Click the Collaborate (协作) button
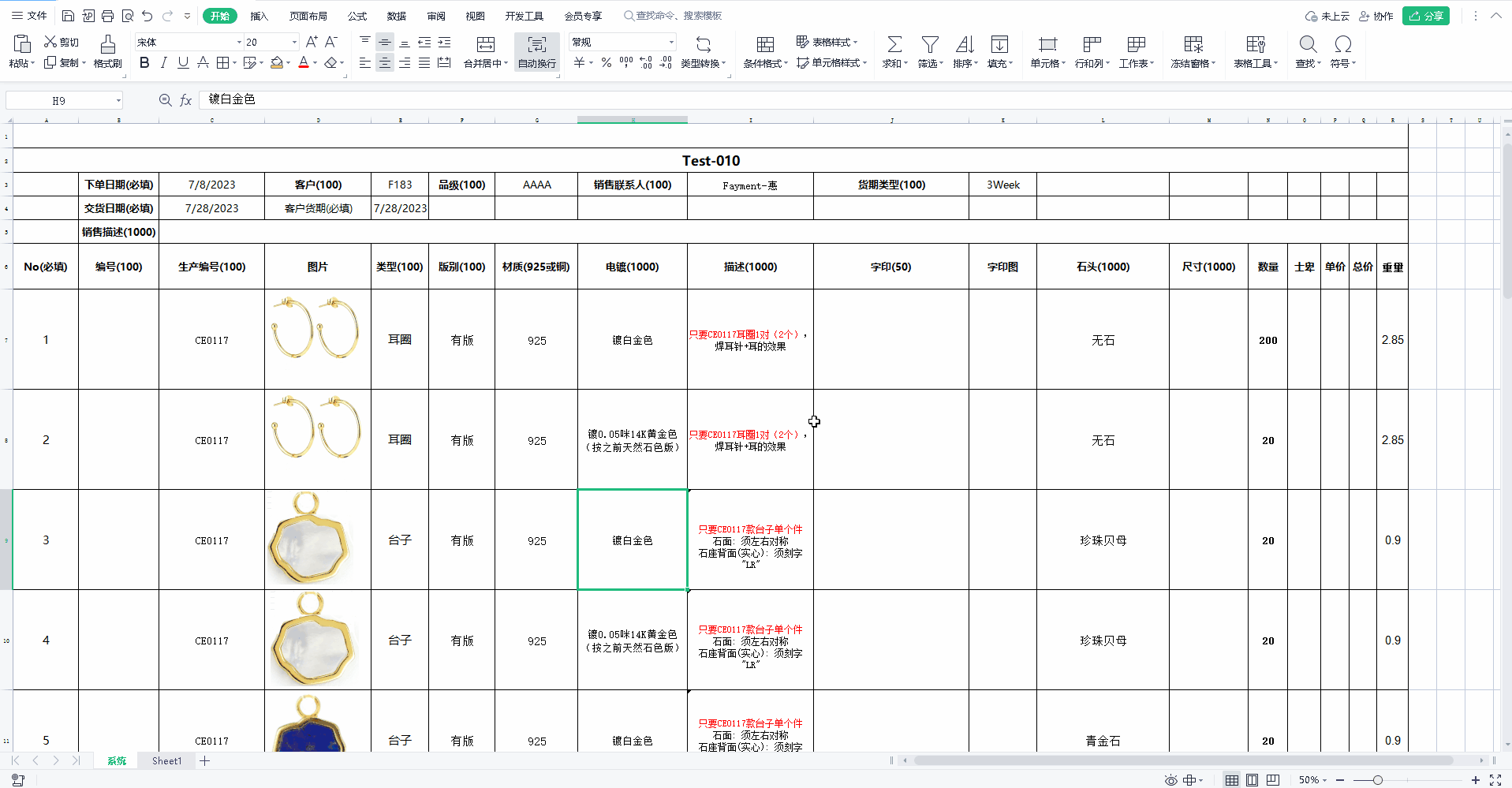The height and width of the screenshot is (788, 1512). [1376, 16]
